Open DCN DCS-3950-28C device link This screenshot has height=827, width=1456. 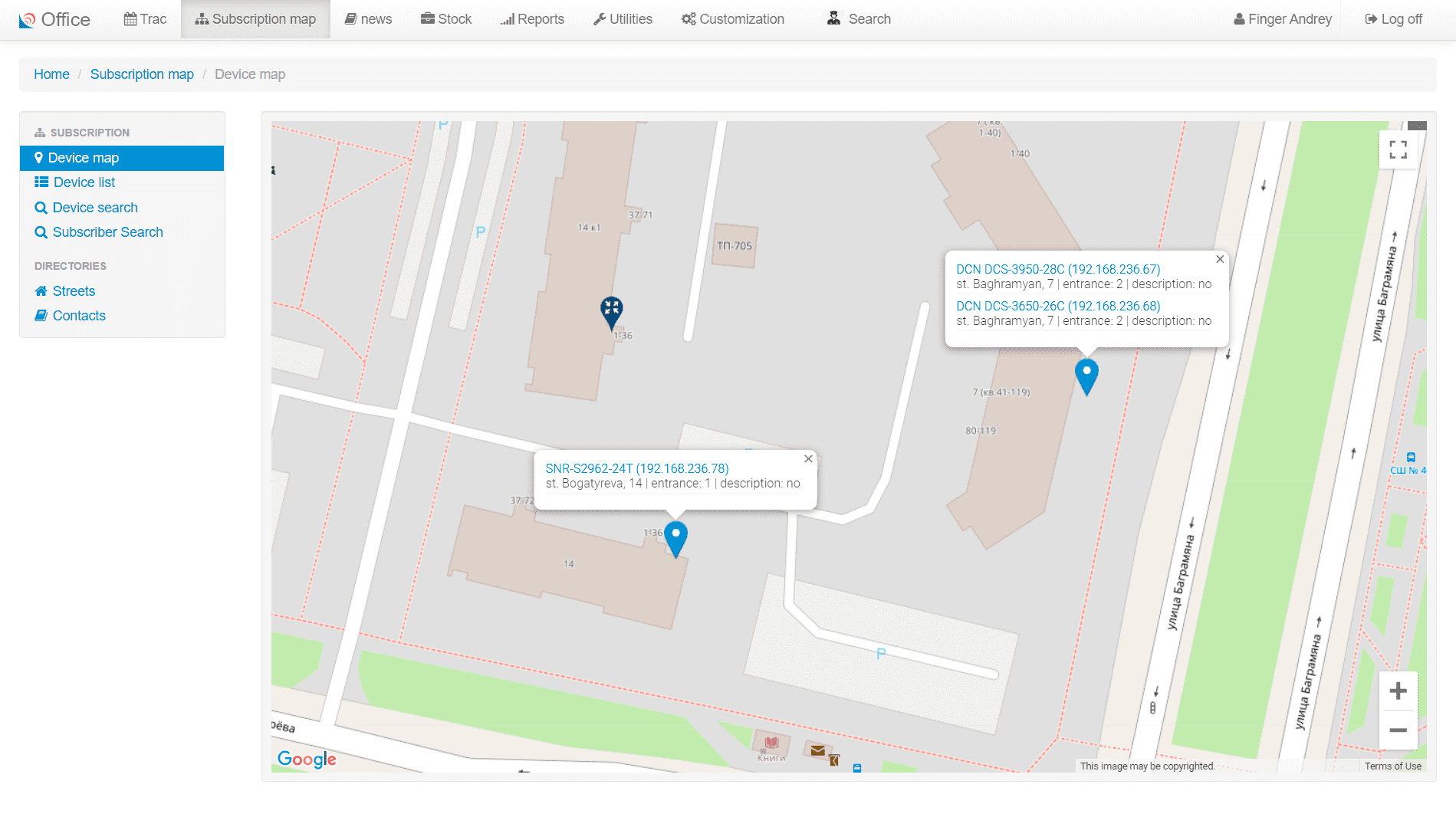(1058, 269)
